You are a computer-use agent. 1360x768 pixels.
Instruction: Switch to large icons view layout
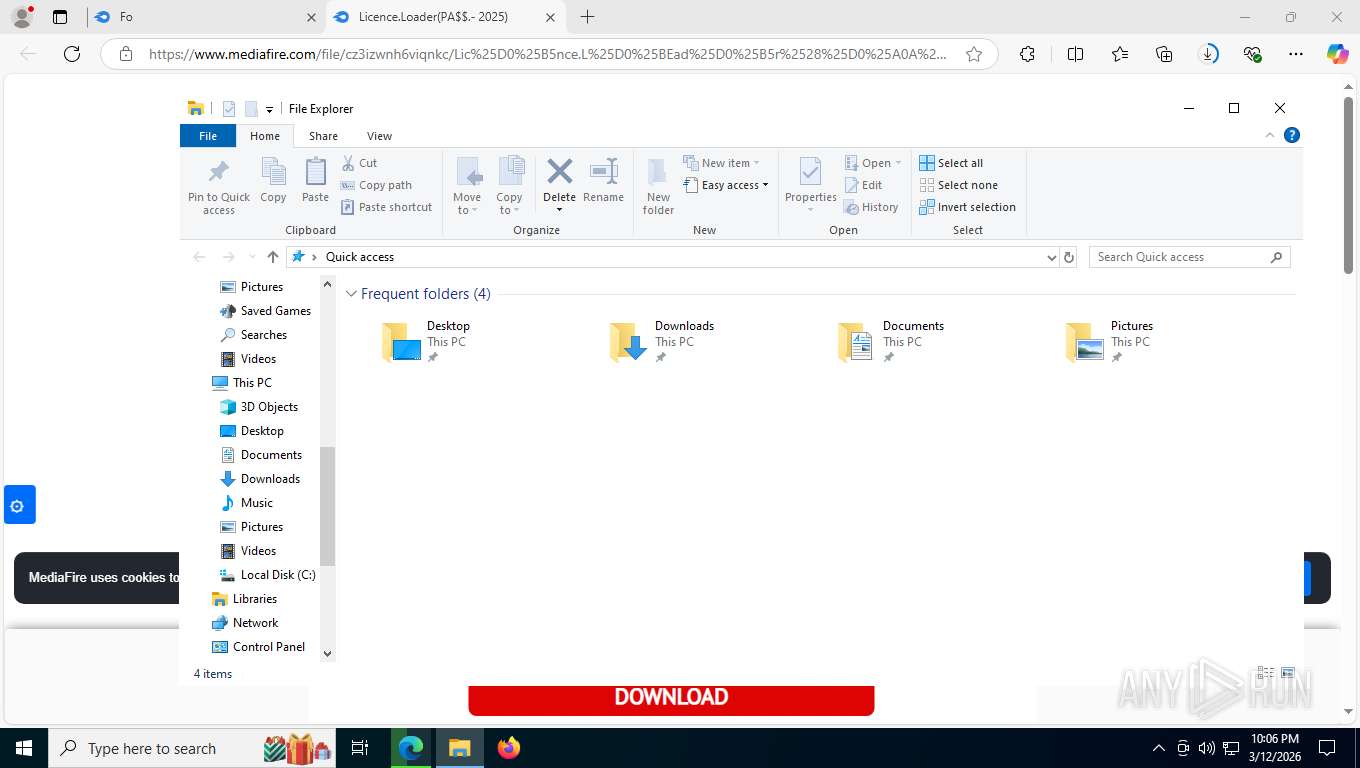(1288, 673)
